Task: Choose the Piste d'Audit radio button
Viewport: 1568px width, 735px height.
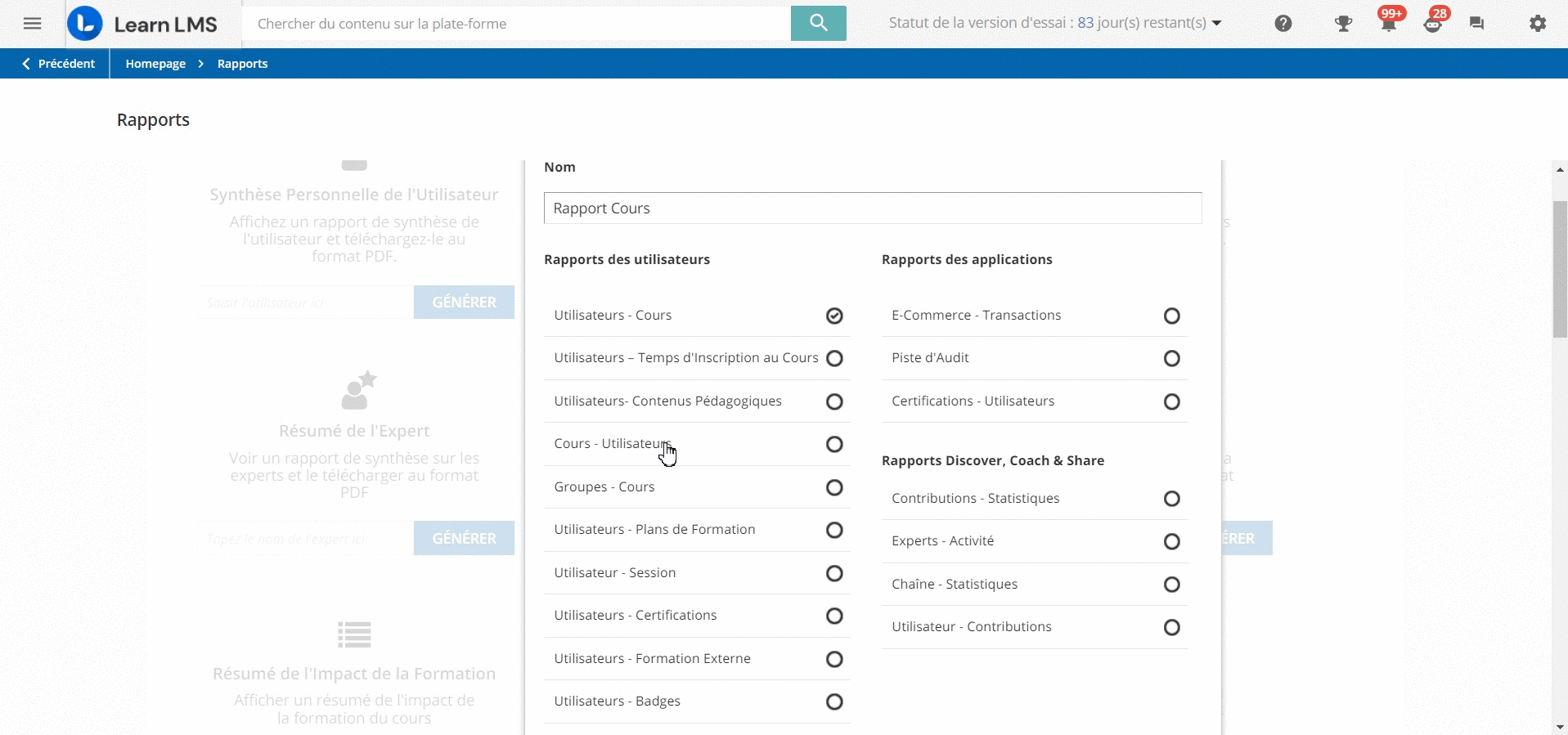Action: point(1171,358)
